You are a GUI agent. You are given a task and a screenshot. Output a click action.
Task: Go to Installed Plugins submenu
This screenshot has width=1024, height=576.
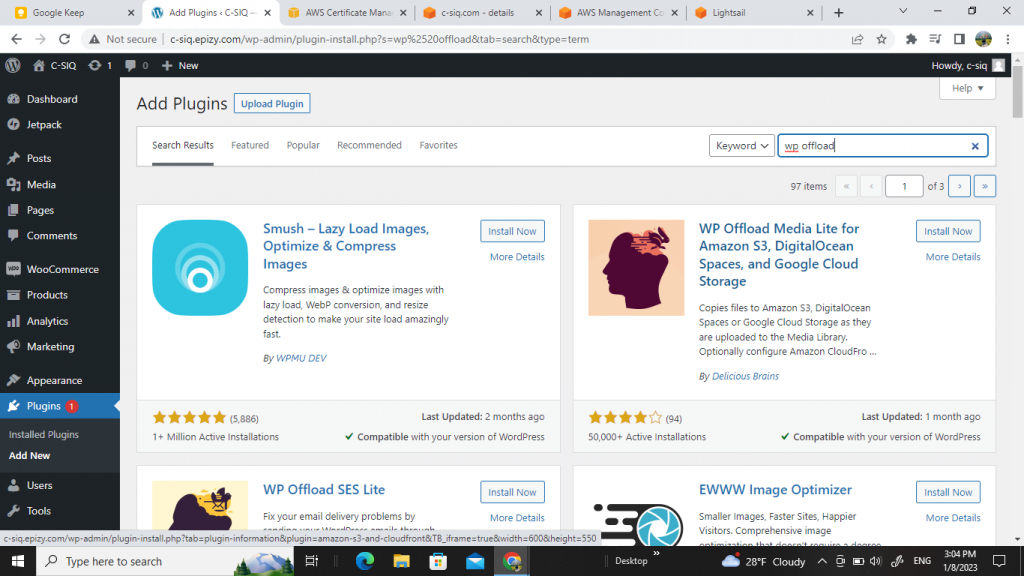click(x=44, y=434)
